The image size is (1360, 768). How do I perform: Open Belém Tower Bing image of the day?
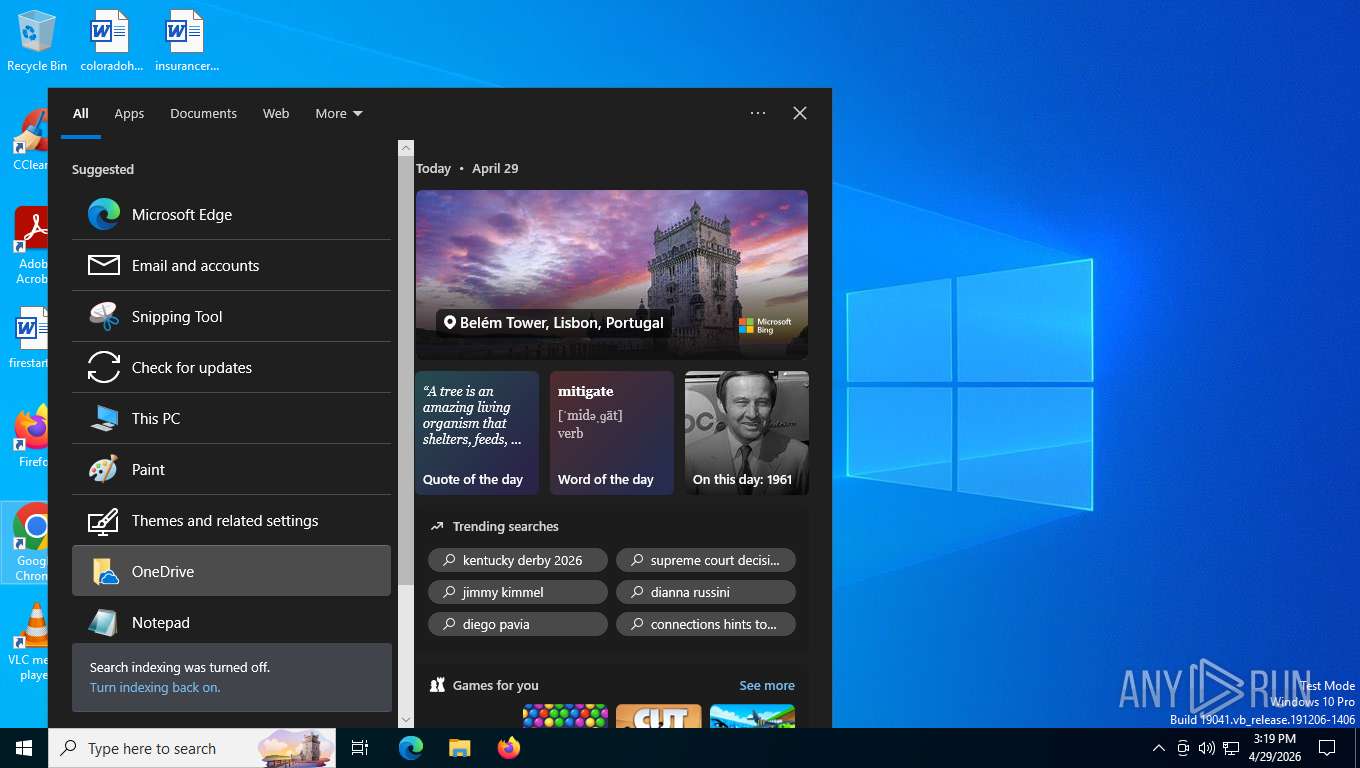612,275
